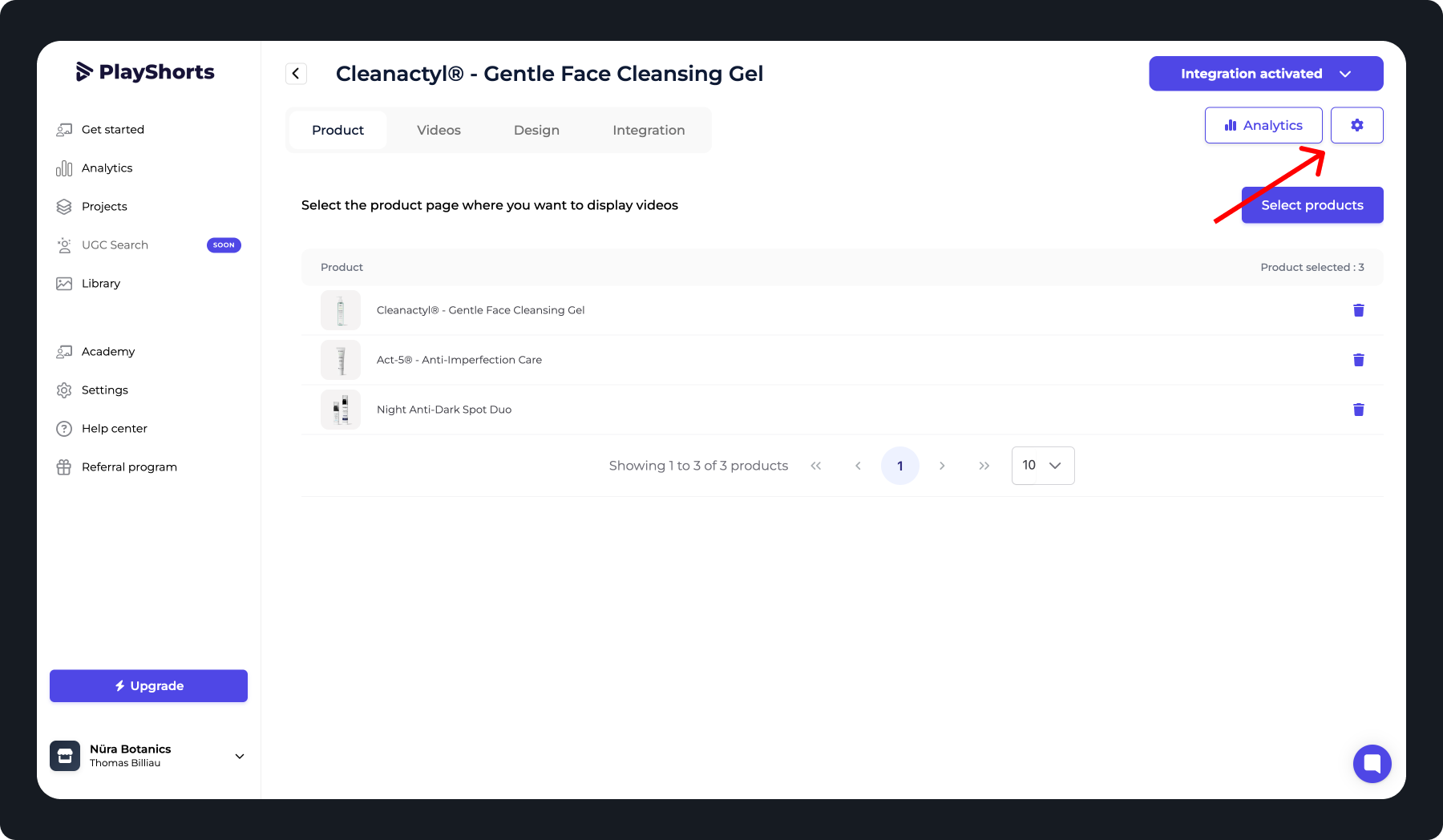Click the PlayShorts logo
1443x840 pixels.
[145, 72]
